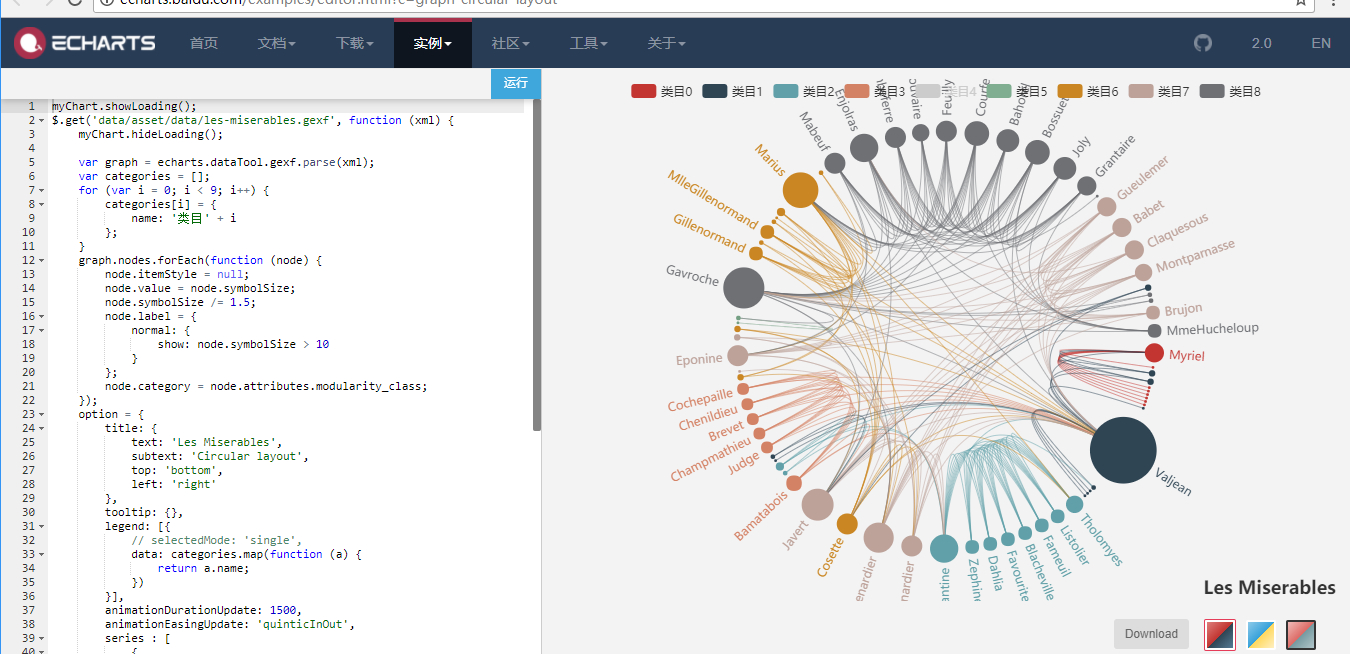The height and width of the screenshot is (654, 1350).
Task: Open the 首页 home menu item
Action: (204, 43)
